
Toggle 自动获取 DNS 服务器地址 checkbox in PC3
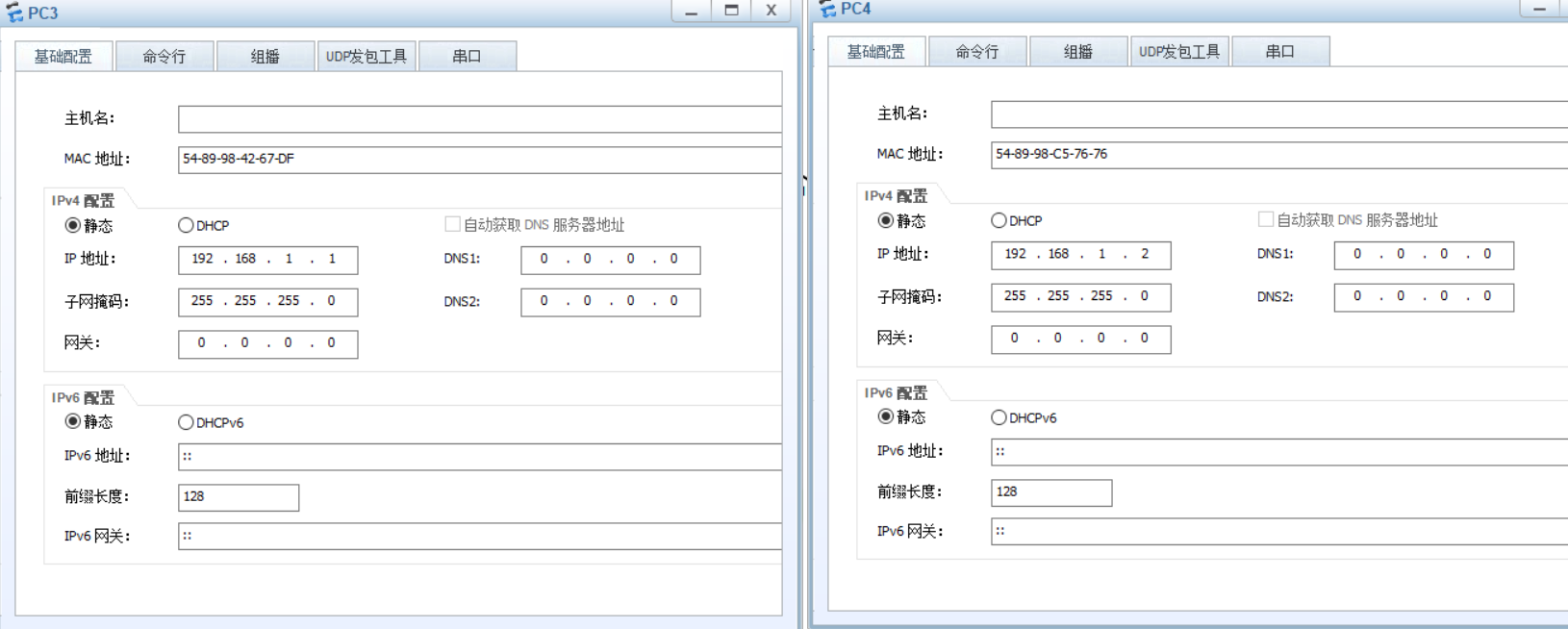tap(452, 224)
